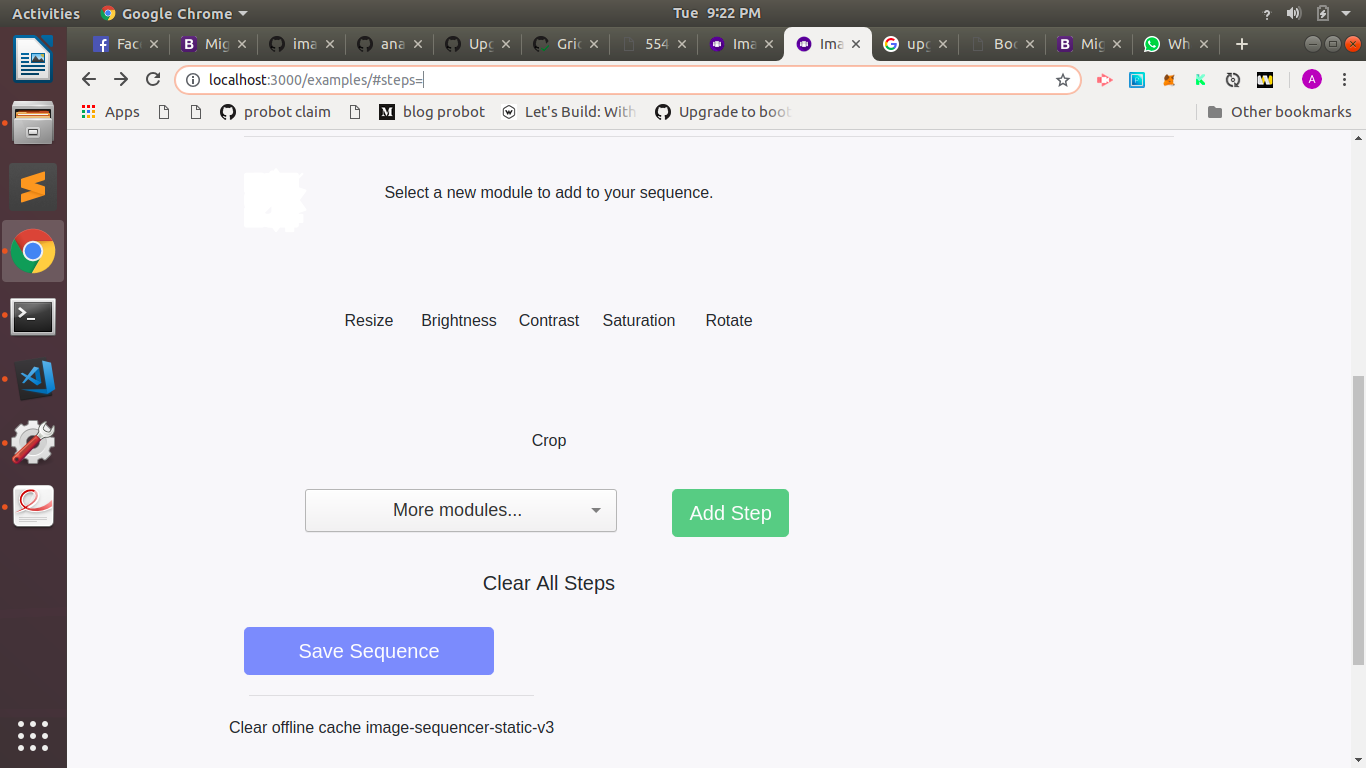Select the Resize module
The width and height of the screenshot is (1366, 768).
coord(369,321)
